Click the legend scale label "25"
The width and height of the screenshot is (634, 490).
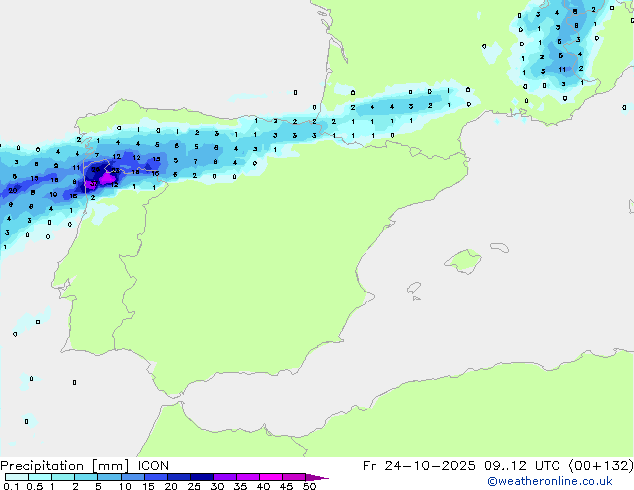tap(194, 486)
